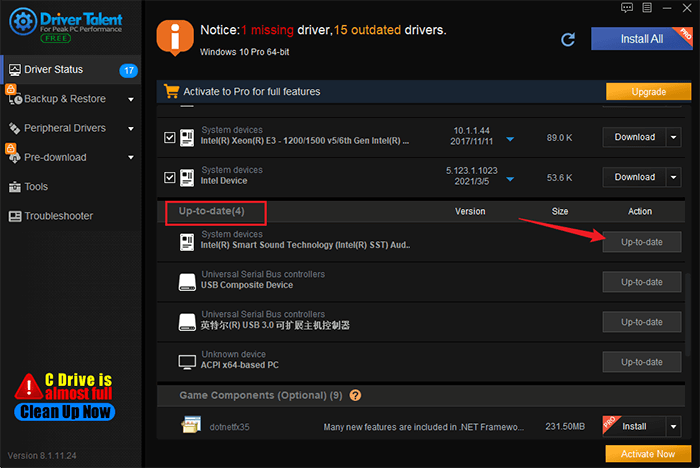Viewport: 700px width, 468px height.
Task: Open Pre-download section
Action: pyautogui.click(x=71, y=158)
